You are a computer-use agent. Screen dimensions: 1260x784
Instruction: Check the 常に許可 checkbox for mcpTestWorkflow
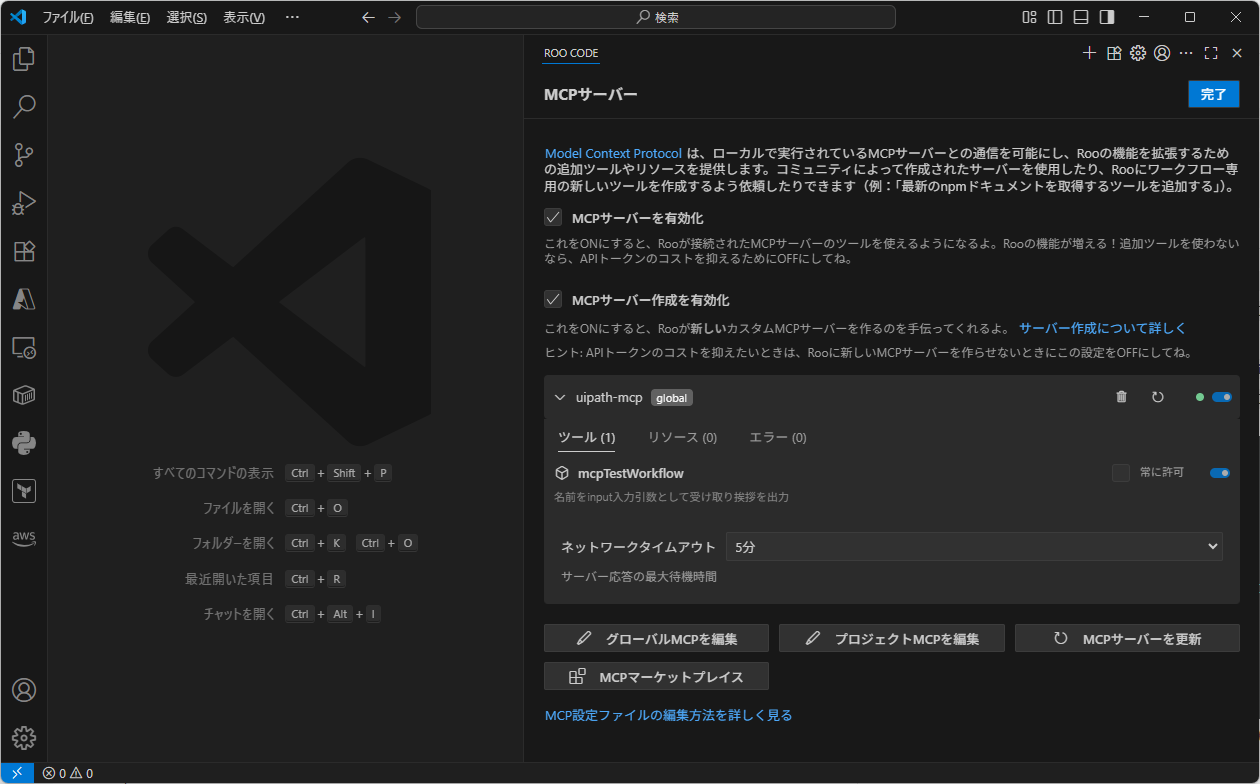coord(1121,473)
